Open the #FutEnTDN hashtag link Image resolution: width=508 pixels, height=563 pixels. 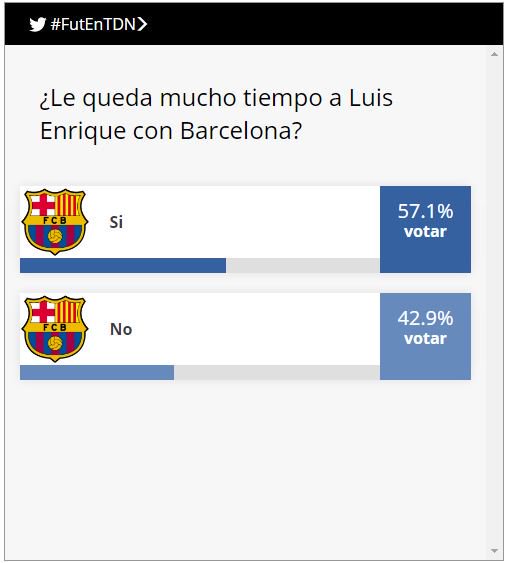(93, 24)
